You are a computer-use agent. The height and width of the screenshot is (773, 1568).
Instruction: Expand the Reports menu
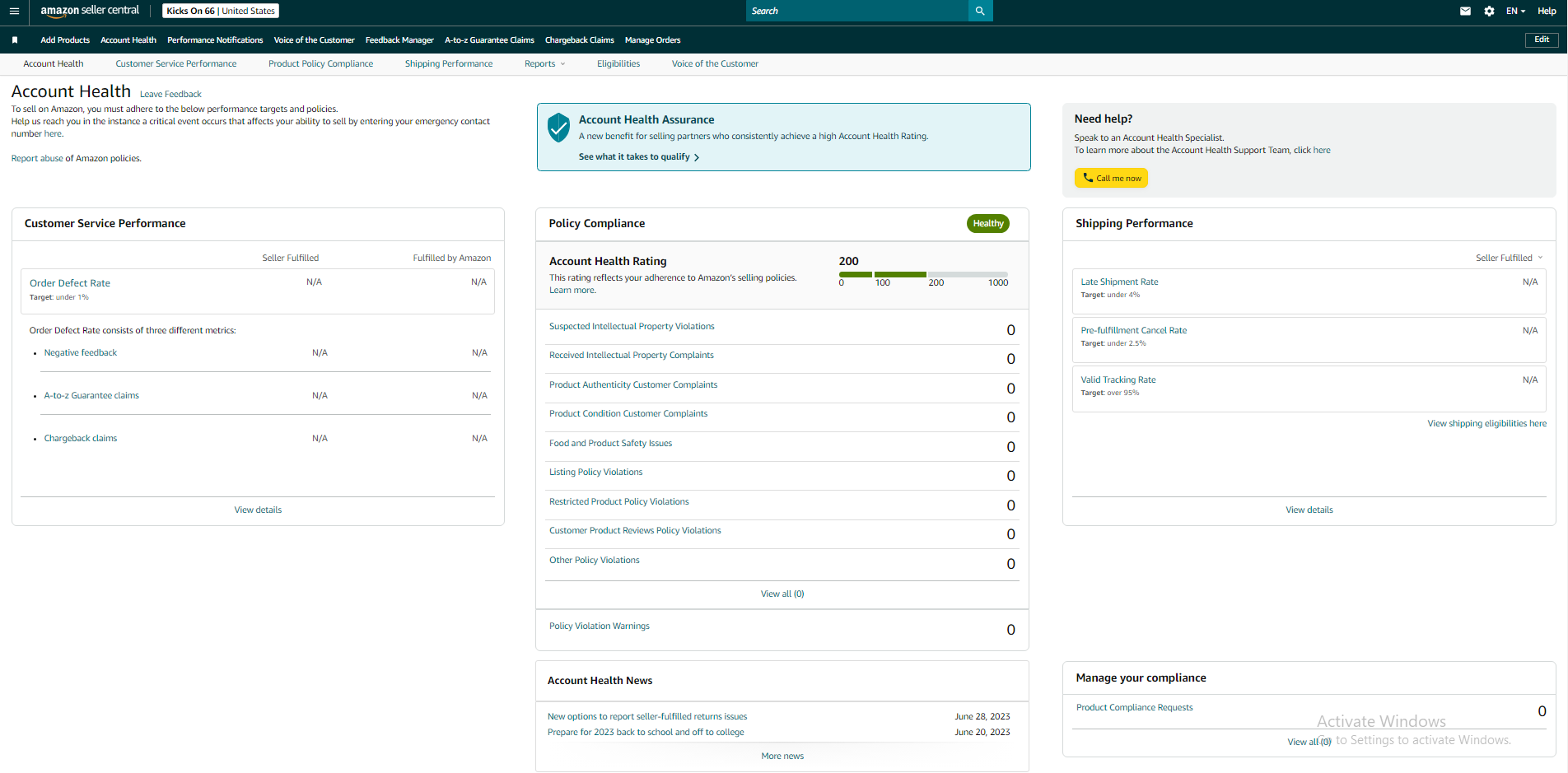pyautogui.click(x=544, y=63)
